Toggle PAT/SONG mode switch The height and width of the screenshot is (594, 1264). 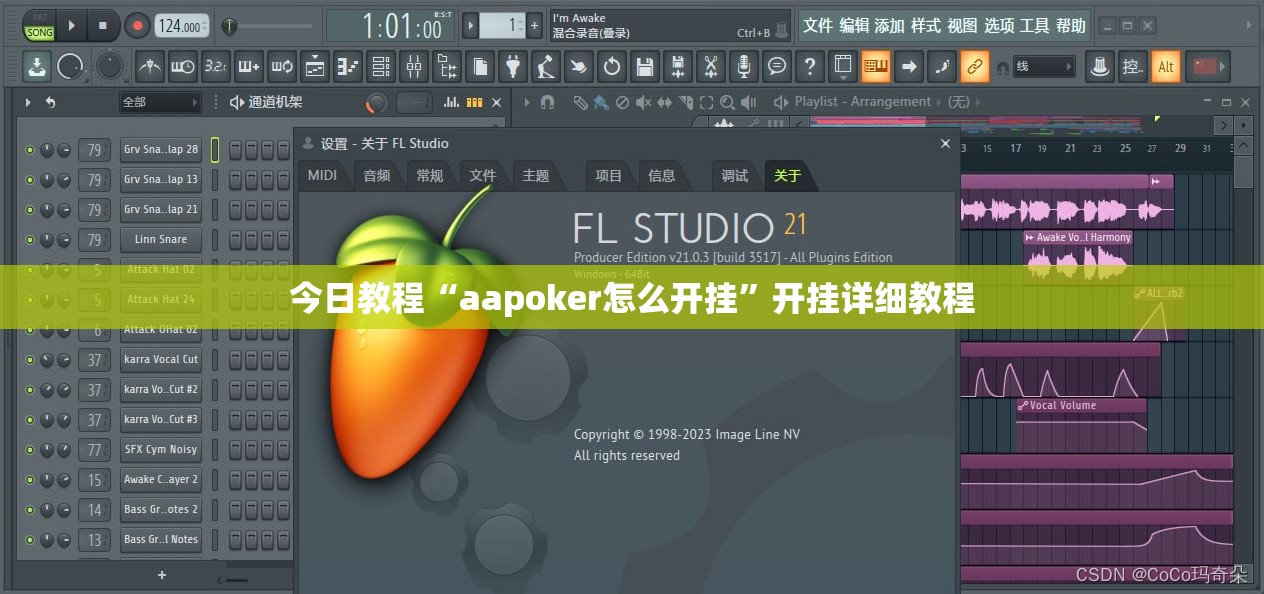40,26
